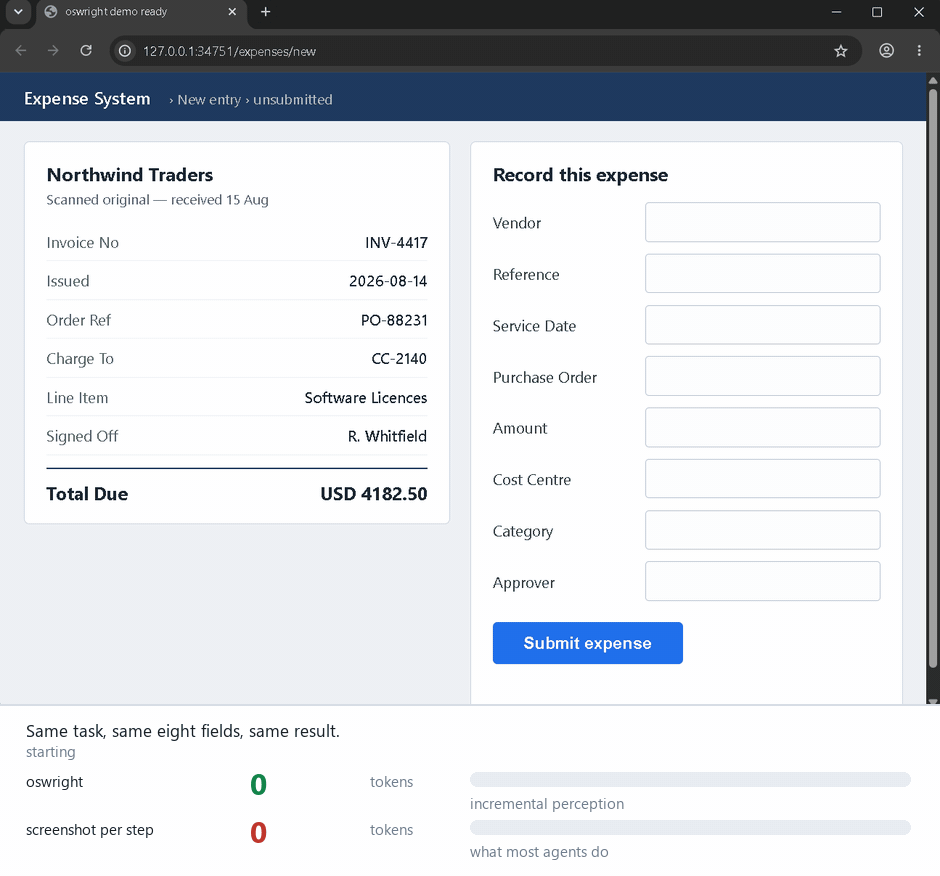Click the browser back arrow icon
The height and width of the screenshot is (876, 940).
pos(21,51)
